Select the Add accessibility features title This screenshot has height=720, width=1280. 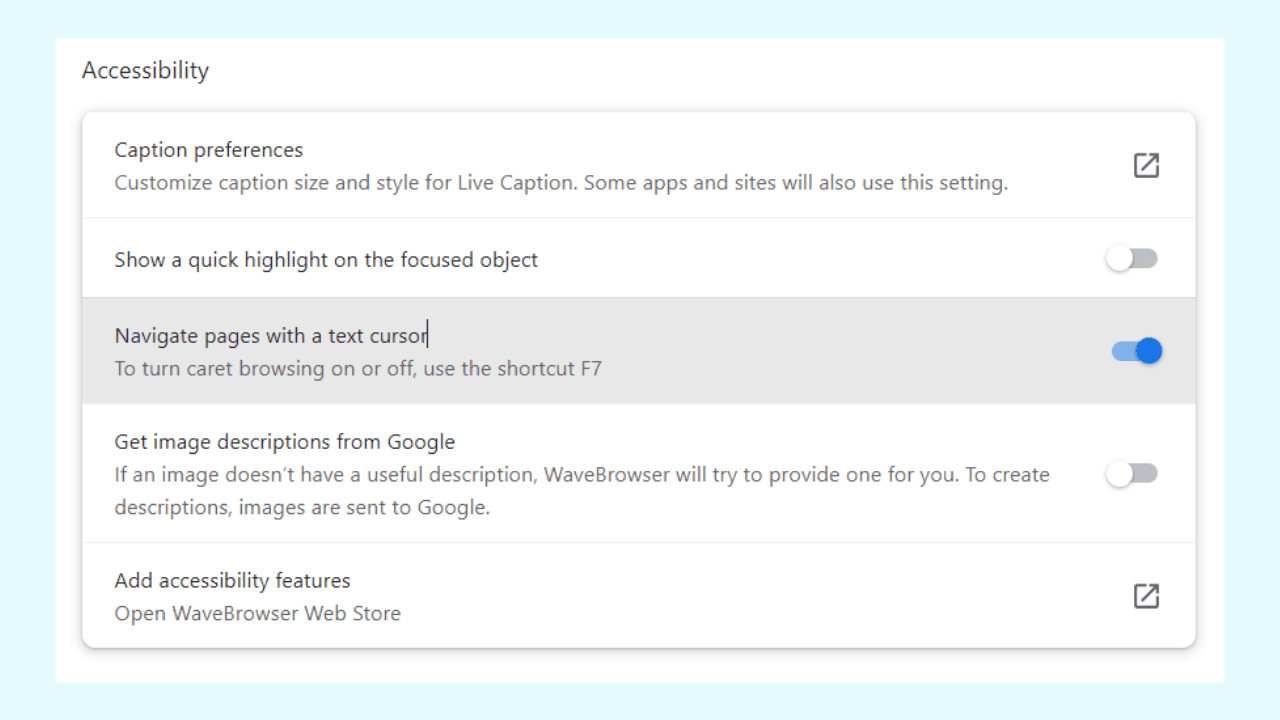232,581
